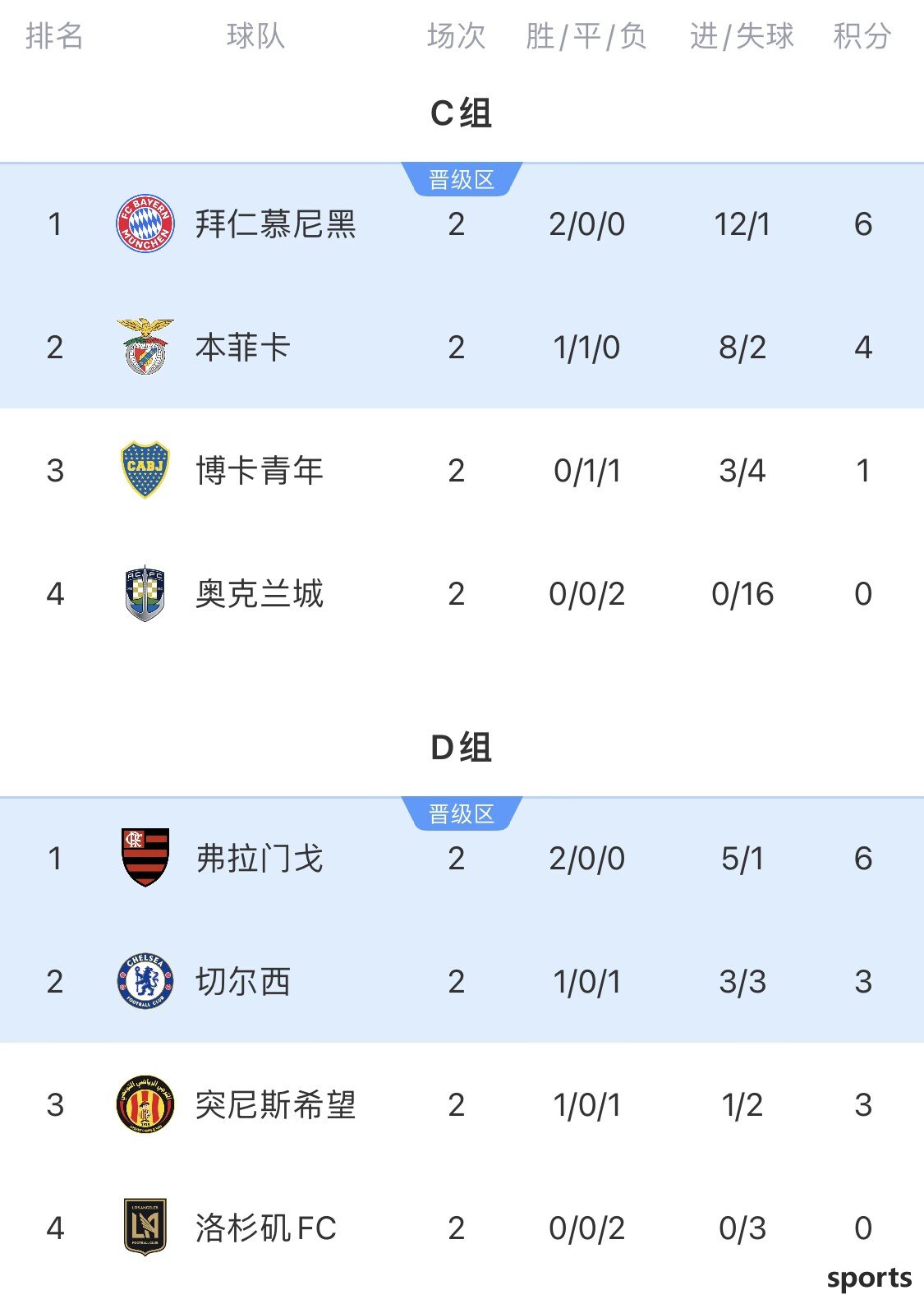Click the Flamengo striped shield logo
Viewport: 924px width, 1304px height.
145,858
